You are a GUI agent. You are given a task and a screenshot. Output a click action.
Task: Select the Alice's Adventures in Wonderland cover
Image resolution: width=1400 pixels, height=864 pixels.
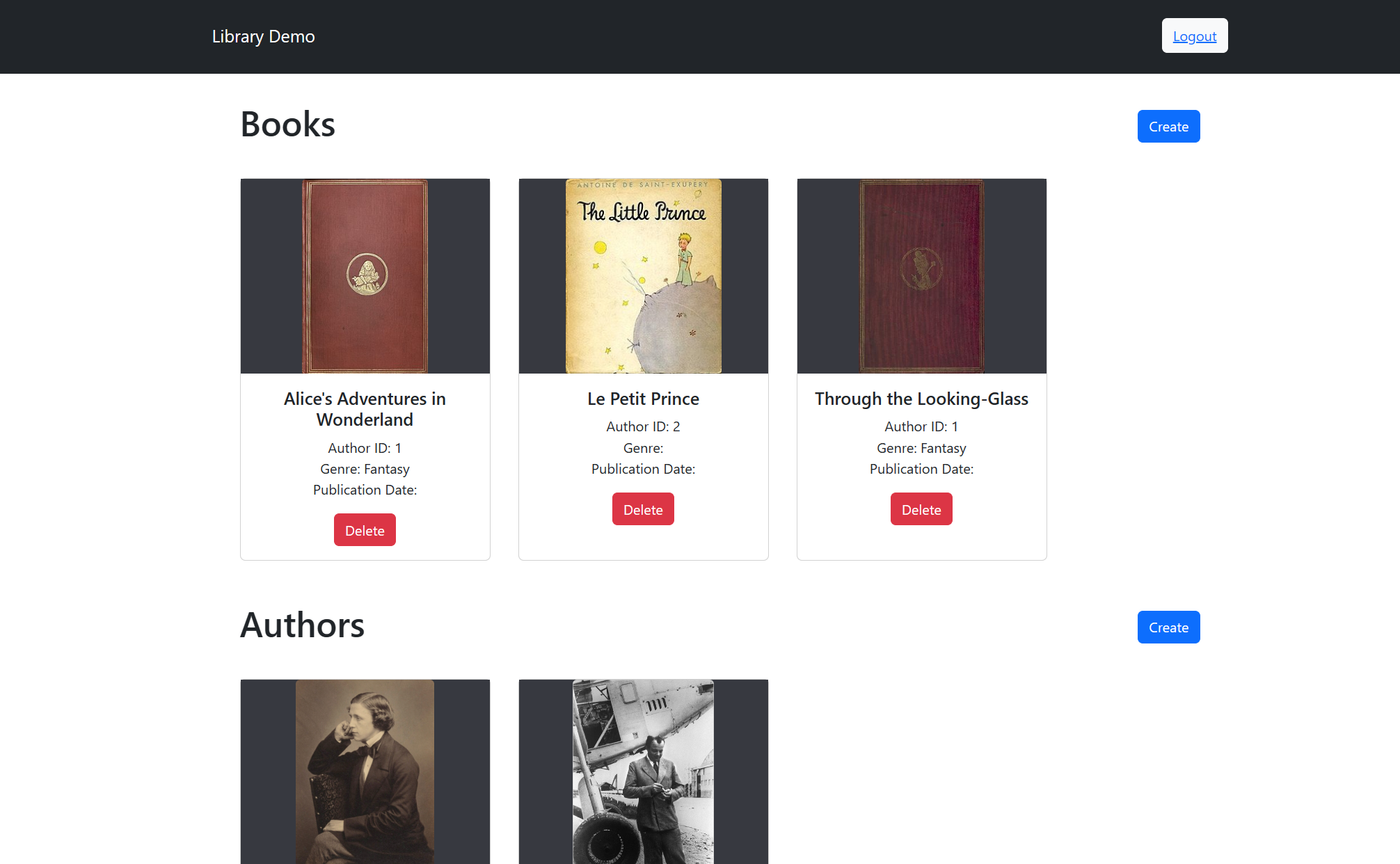coord(365,276)
